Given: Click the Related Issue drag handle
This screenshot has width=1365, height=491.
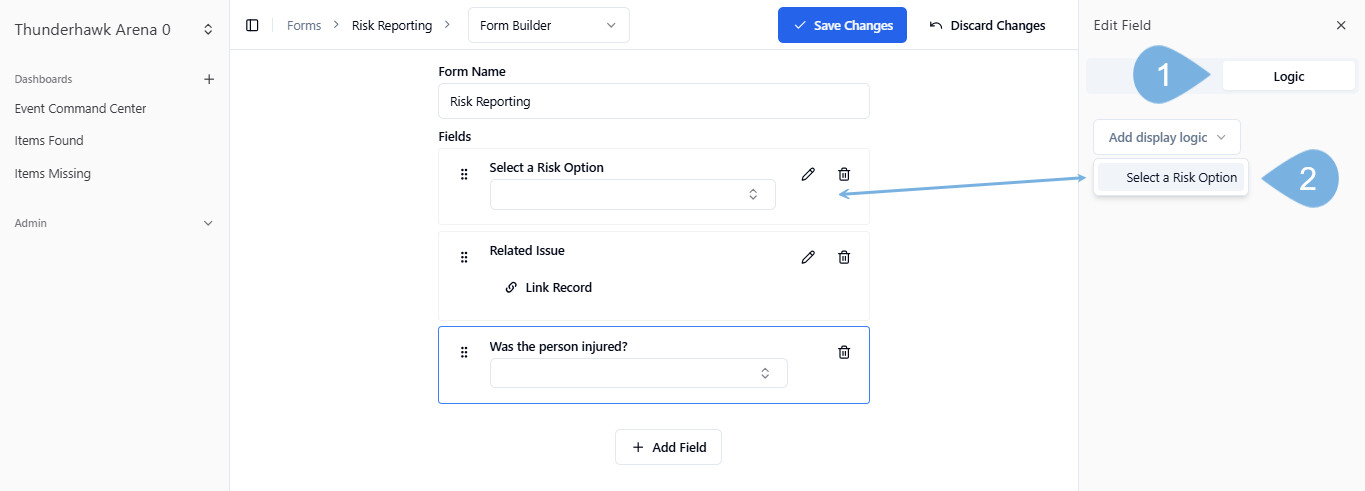Looking at the screenshot, I should (464, 257).
